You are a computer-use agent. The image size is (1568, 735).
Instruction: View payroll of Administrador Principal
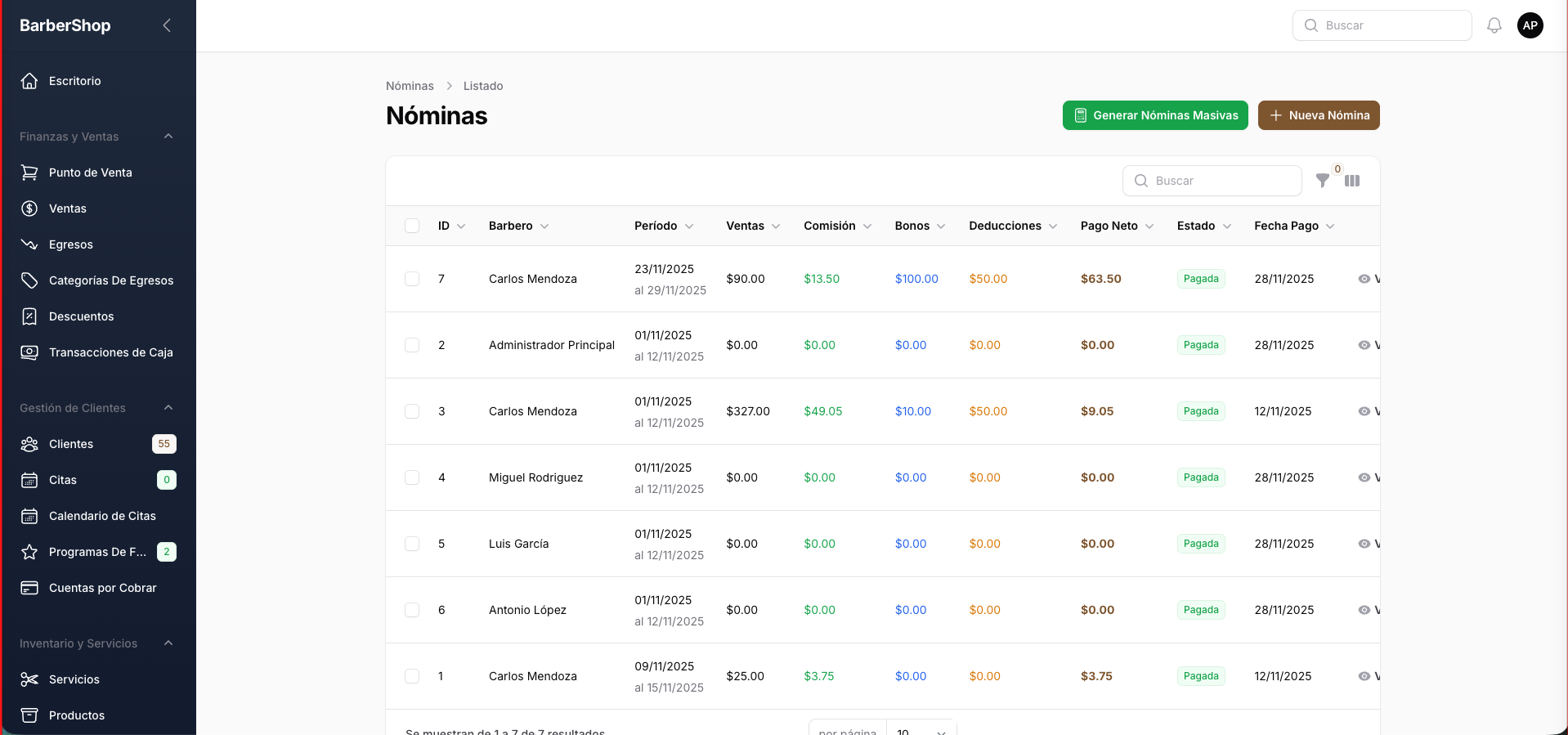[x=1369, y=345]
